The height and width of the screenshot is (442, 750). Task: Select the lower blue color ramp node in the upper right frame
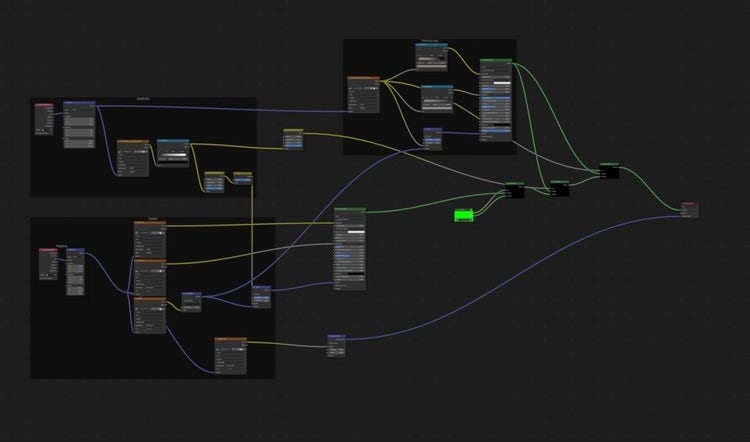(x=437, y=99)
